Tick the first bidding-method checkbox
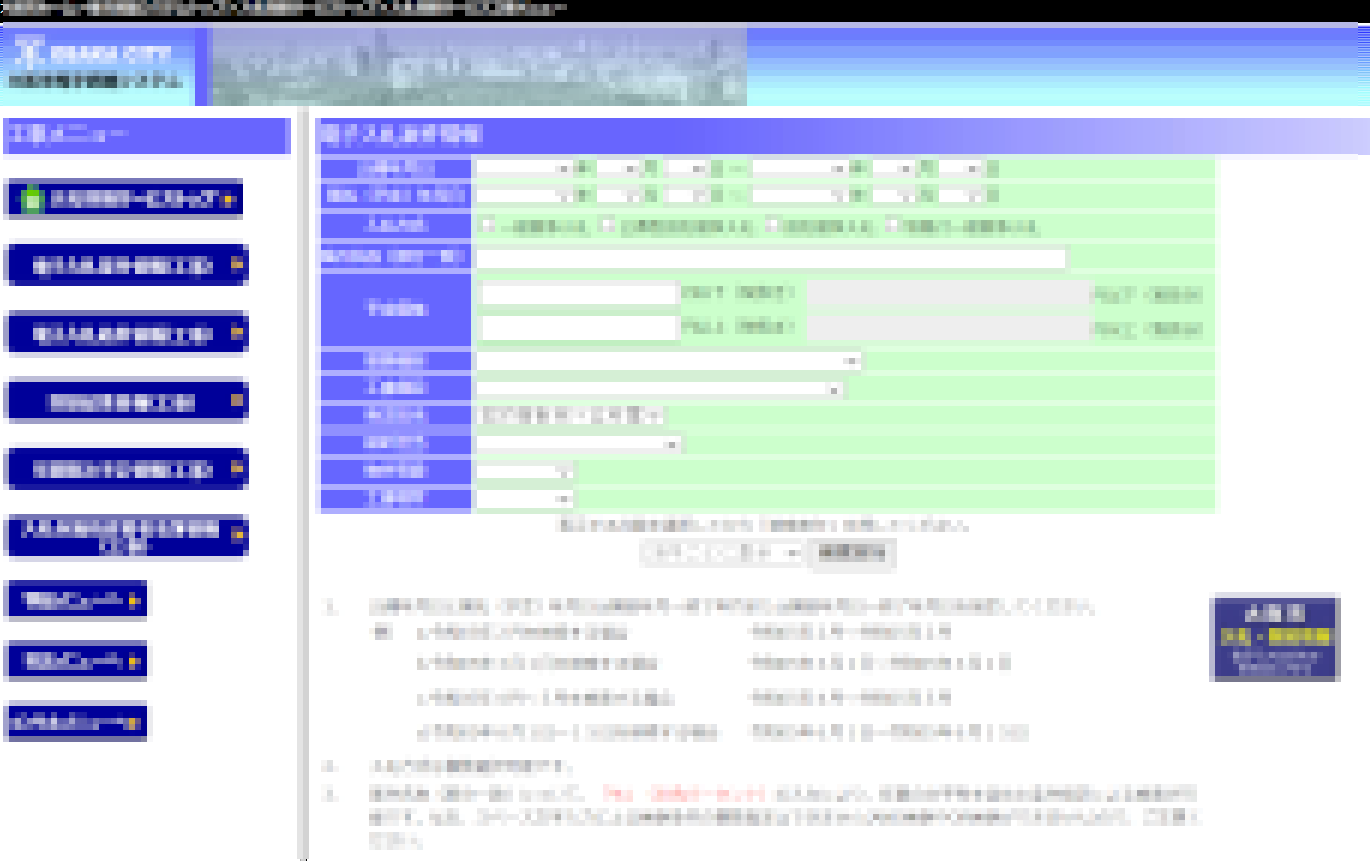 tap(487, 227)
